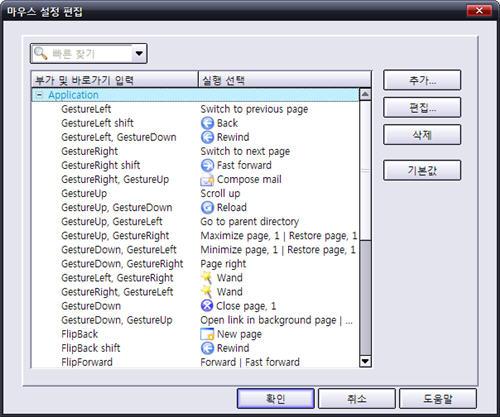Click the 'Page right' action text

point(223,264)
